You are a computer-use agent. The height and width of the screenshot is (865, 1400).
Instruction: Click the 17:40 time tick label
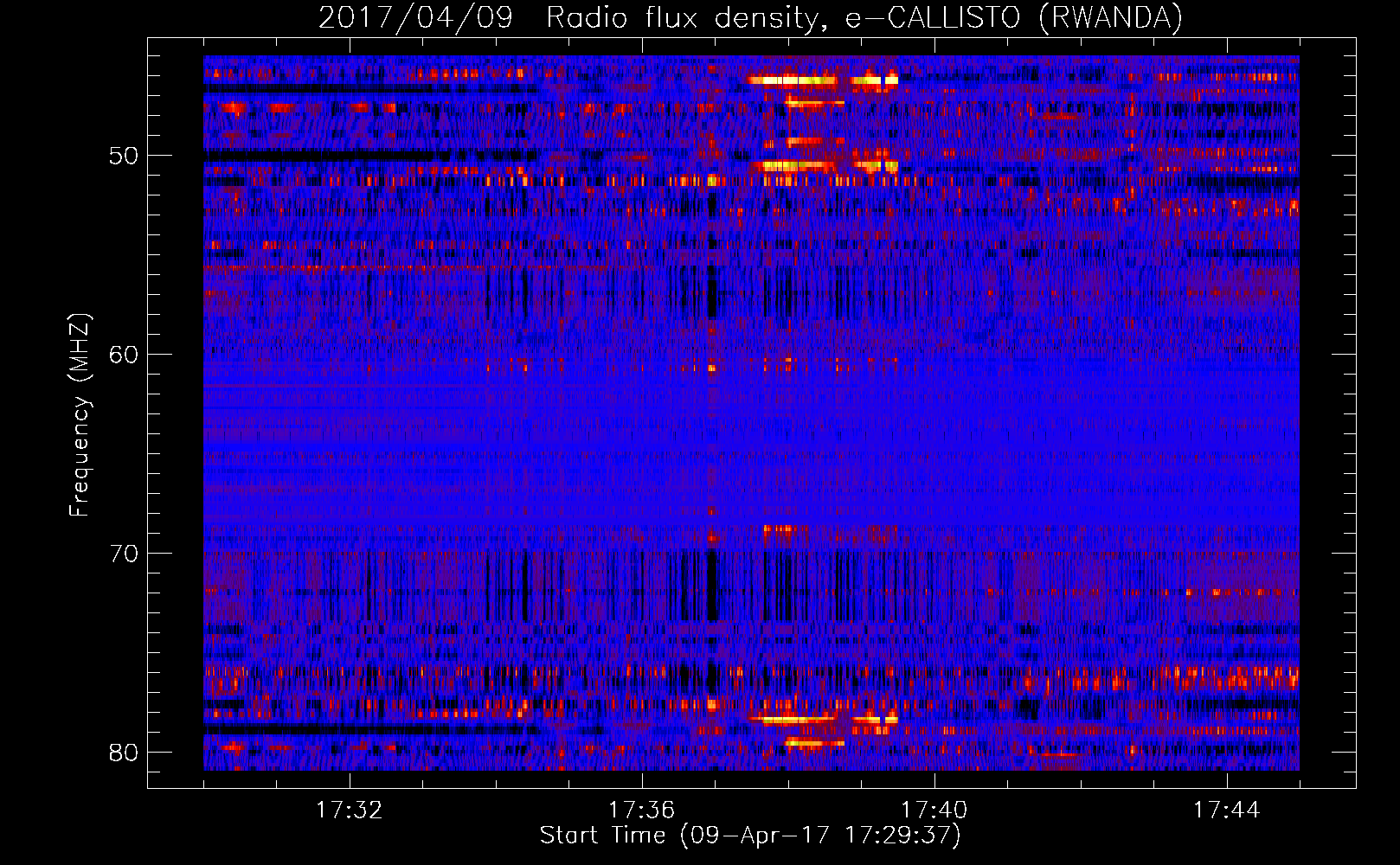pos(934,811)
